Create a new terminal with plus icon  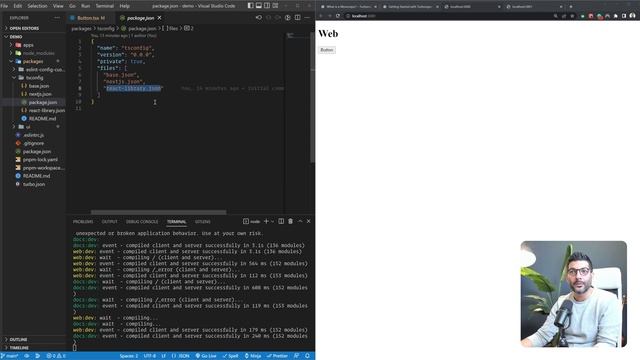tap(266, 221)
